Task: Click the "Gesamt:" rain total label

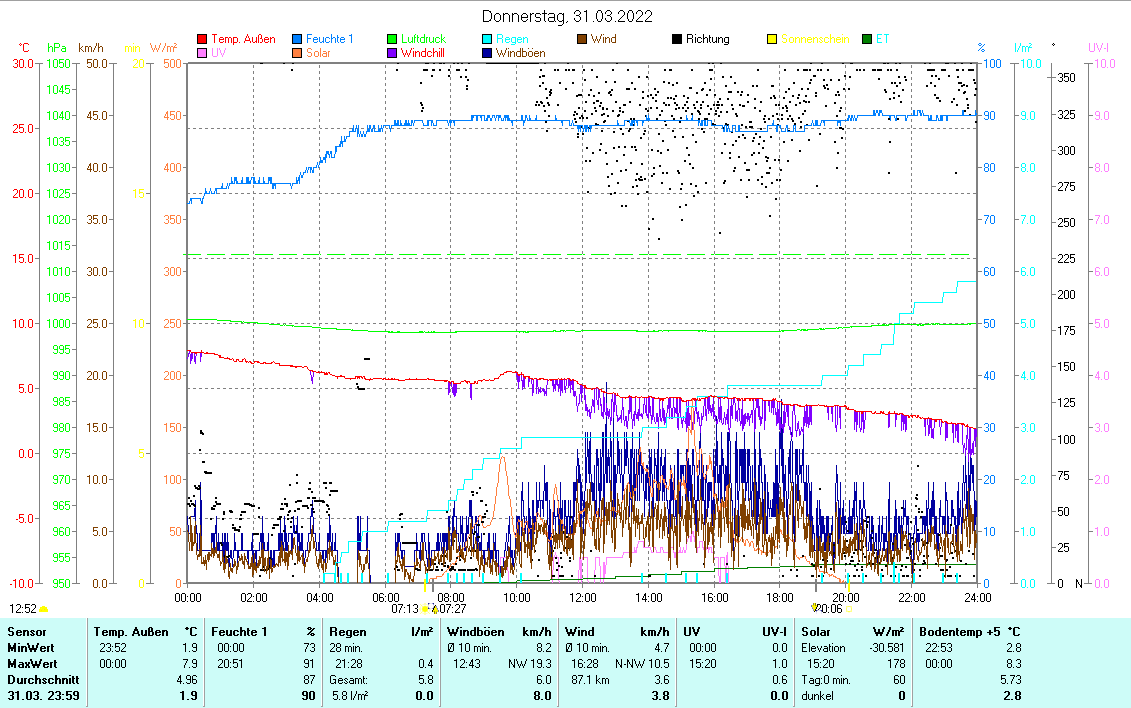Action: [x=348, y=680]
